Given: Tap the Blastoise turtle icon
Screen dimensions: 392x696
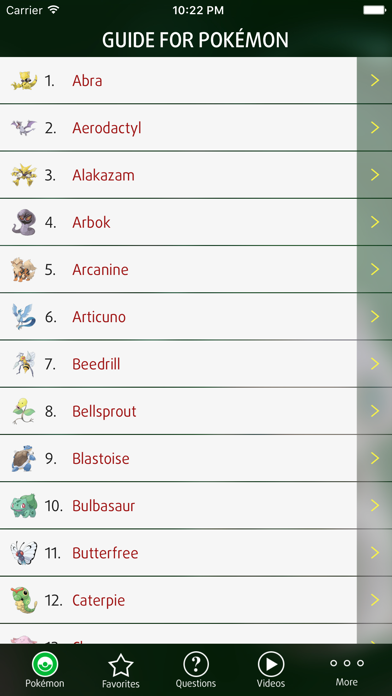Looking at the screenshot, I should (x=24, y=459).
